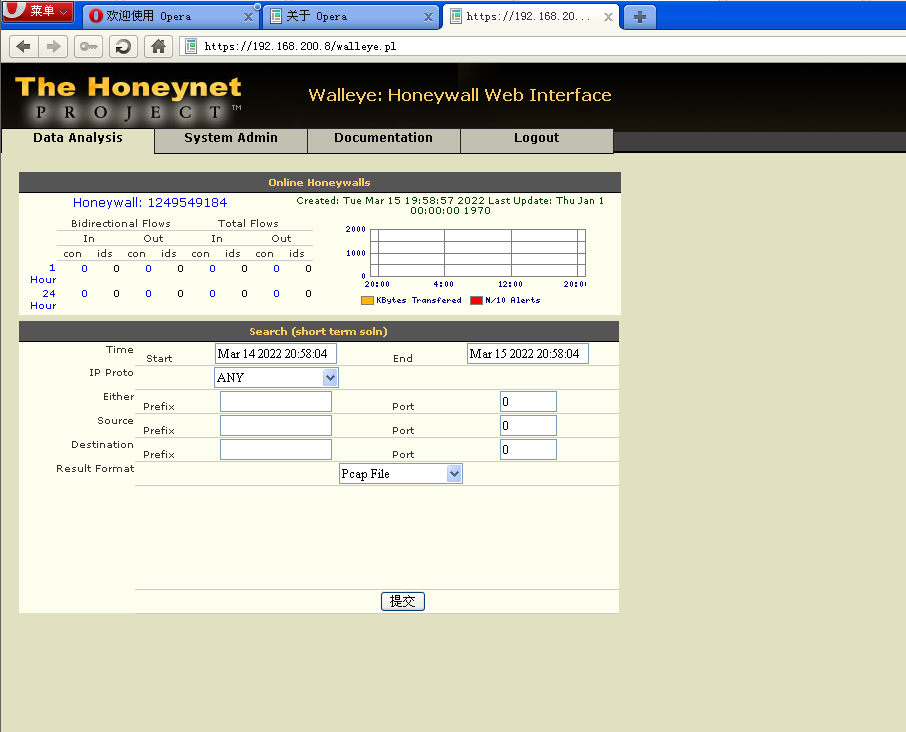Click the 24 Hour row link

[43, 300]
